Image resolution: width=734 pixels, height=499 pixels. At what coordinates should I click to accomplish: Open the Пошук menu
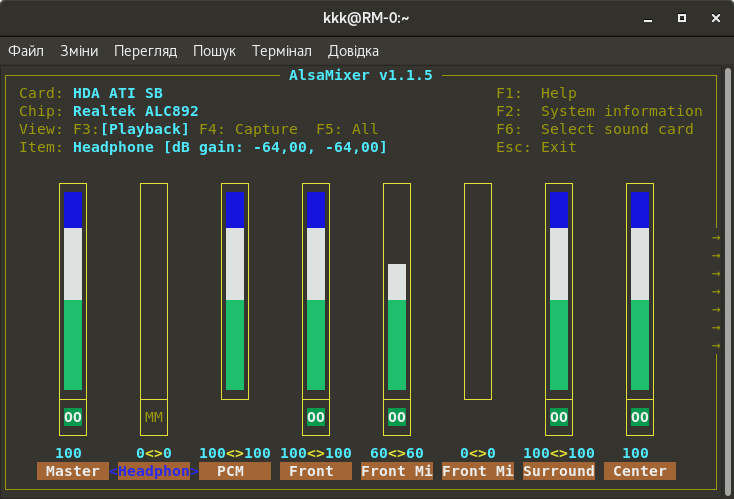(214, 51)
